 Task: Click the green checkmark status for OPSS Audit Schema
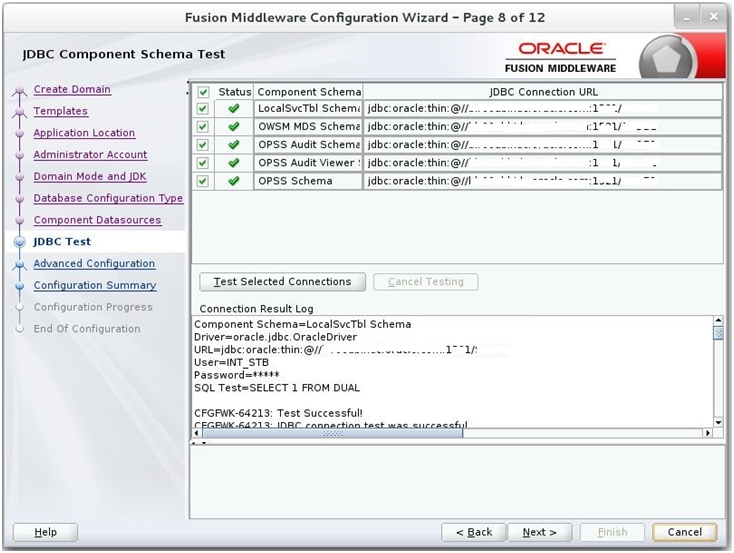point(234,145)
